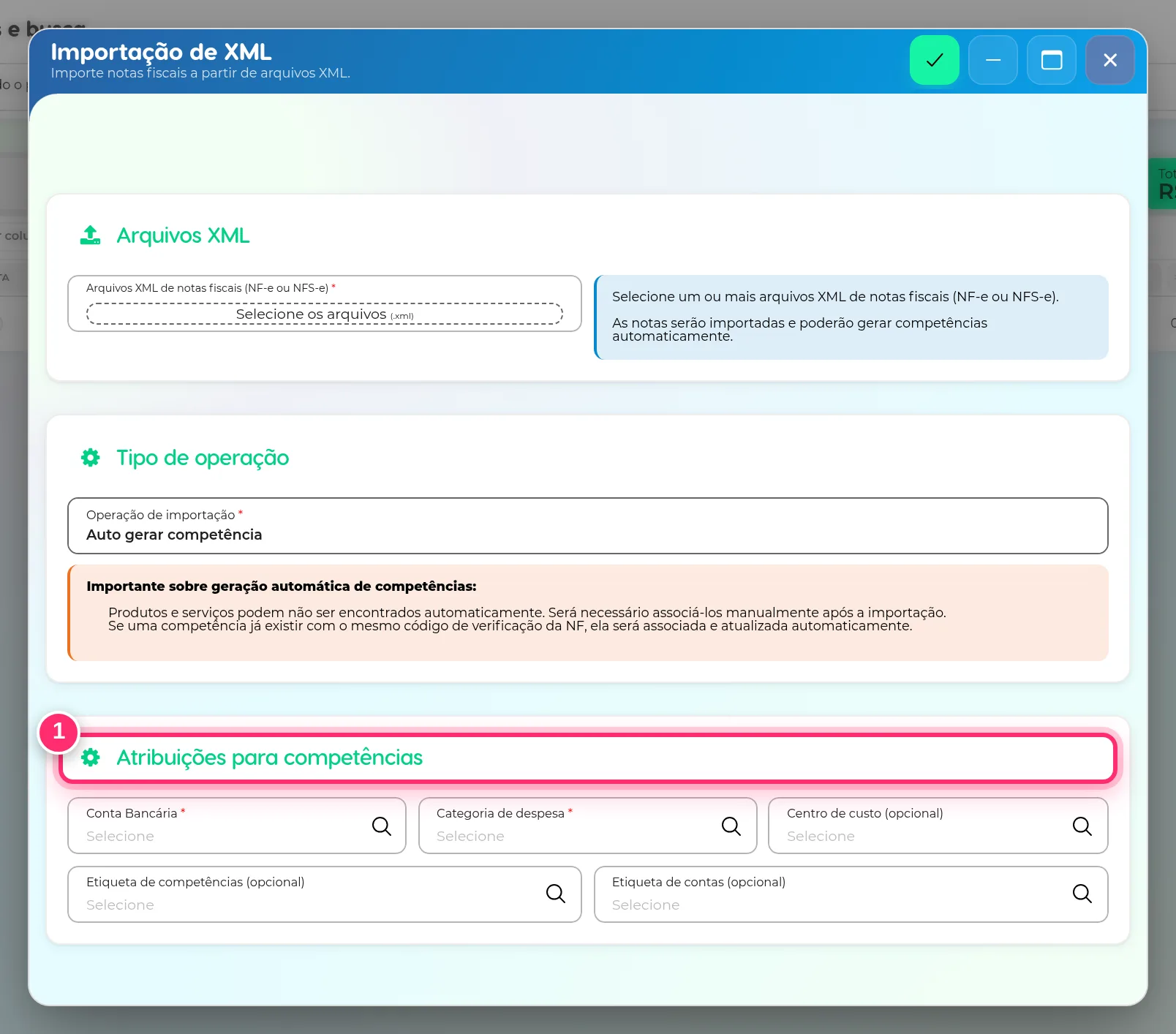Open the Conta Bancária selector field
Screen dimensions: 1176x1034
(236, 826)
